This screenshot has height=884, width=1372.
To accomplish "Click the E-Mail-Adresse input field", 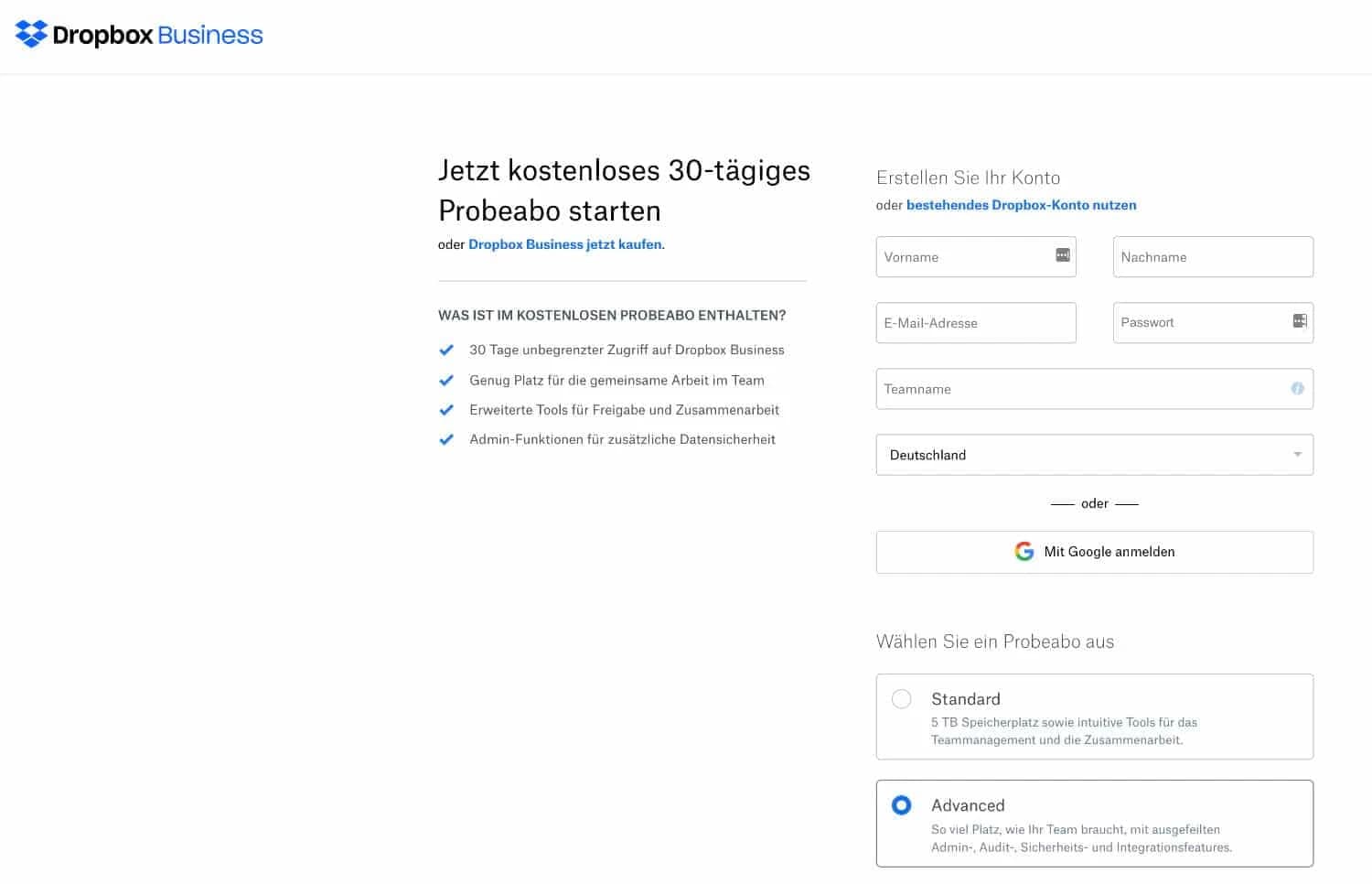I will coord(975,322).
